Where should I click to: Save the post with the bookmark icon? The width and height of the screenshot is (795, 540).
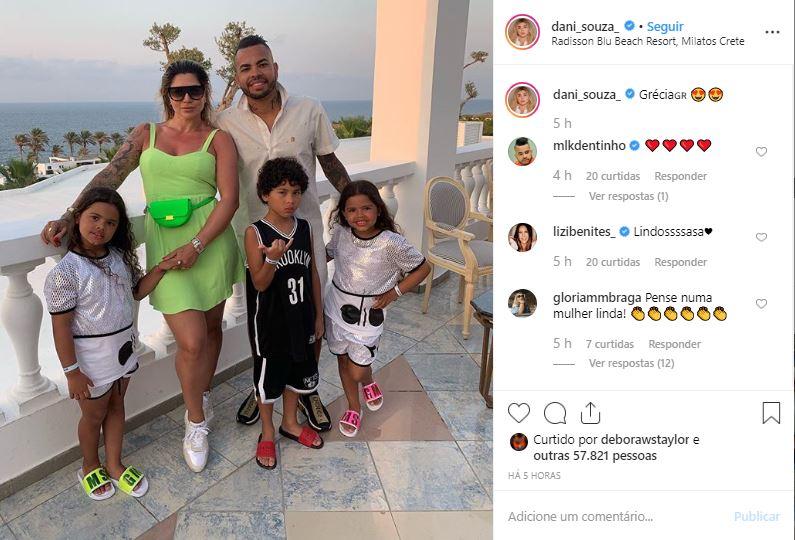[771, 413]
